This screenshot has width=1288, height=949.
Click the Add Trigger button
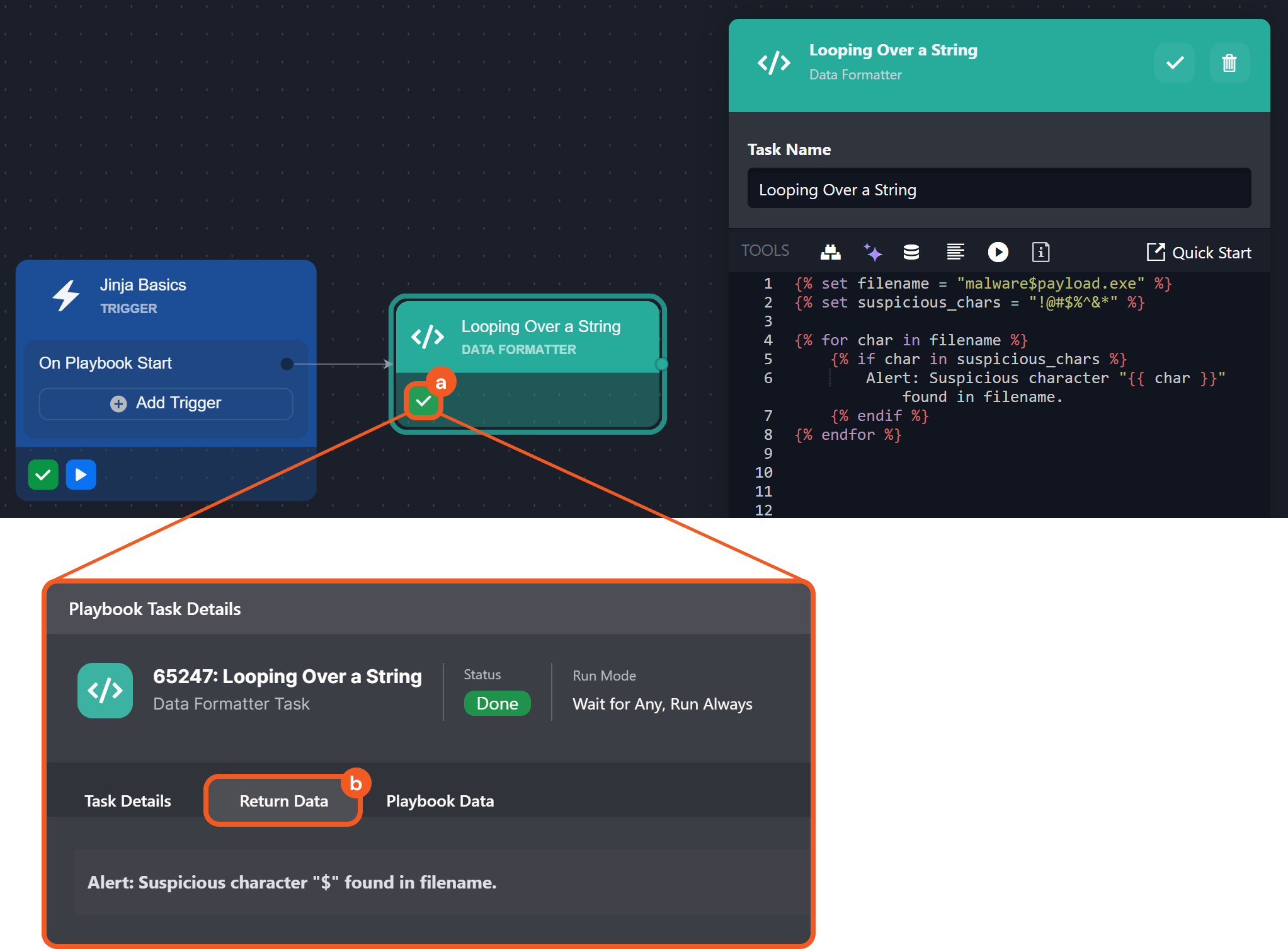tap(166, 403)
